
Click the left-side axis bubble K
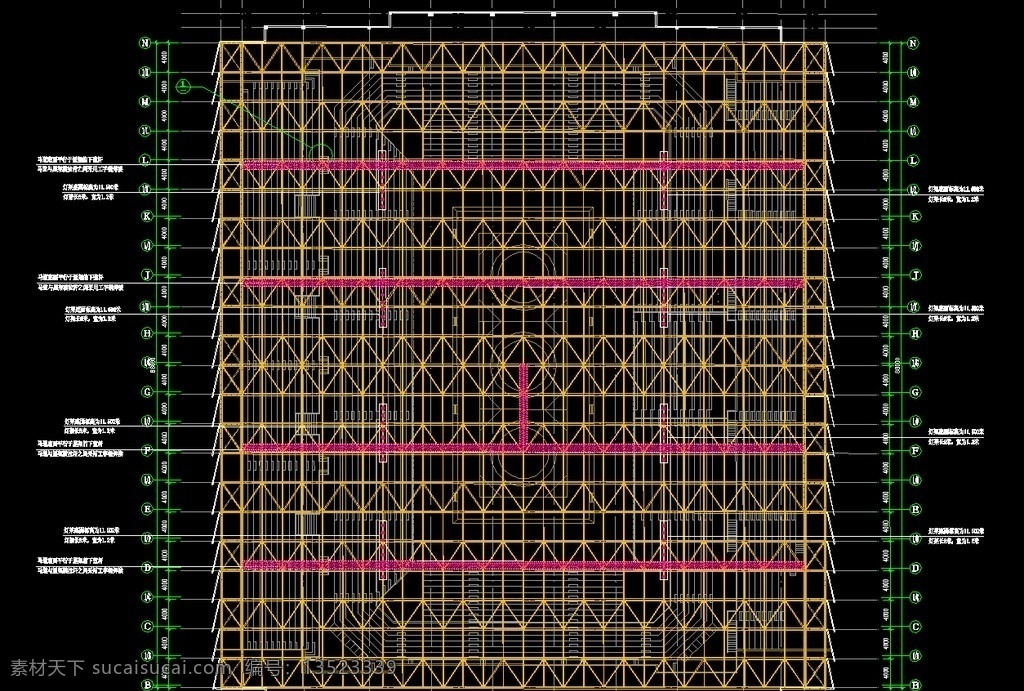[x=146, y=216]
